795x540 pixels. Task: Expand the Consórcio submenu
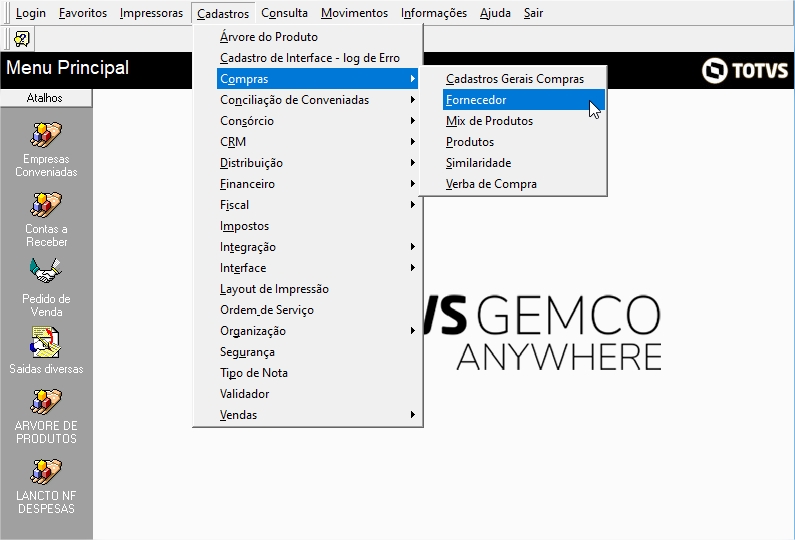pos(317,121)
